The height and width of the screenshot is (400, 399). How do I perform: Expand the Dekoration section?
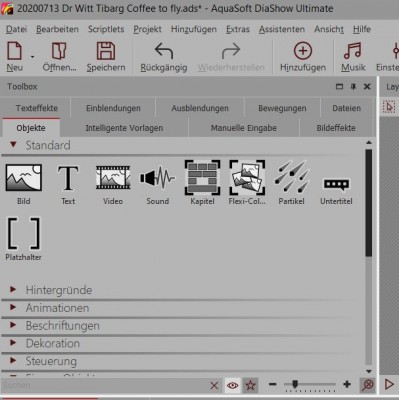[x=13, y=343]
